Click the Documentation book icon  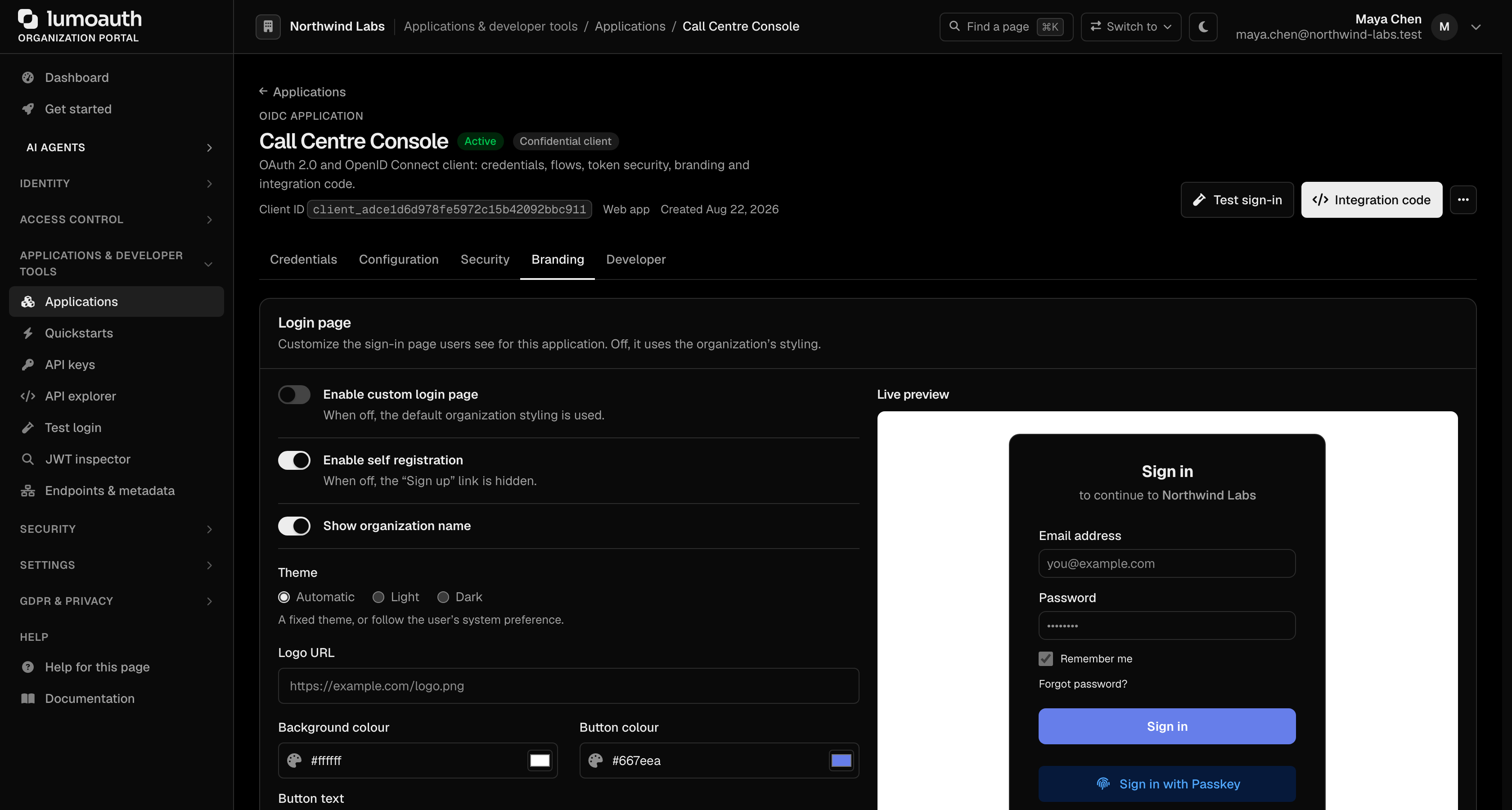27,698
